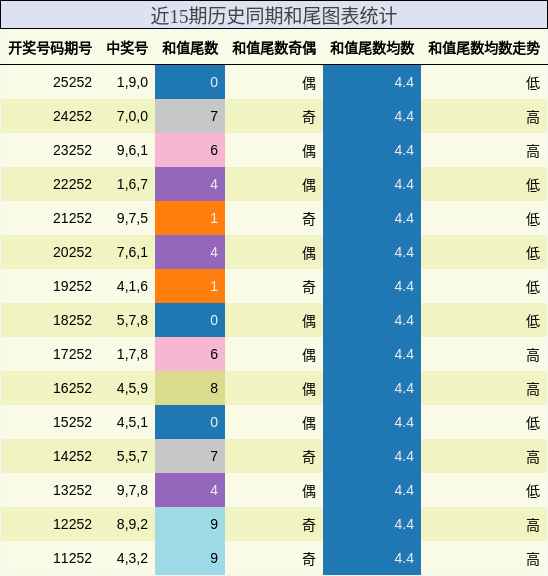The image size is (548, 576).
Task: Click winning numbers 7,0,0
Action: click(x=132, y=116)
